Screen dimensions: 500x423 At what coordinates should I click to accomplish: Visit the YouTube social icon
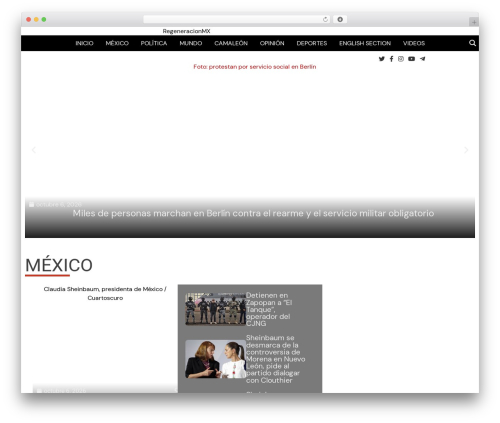point(412,59)
